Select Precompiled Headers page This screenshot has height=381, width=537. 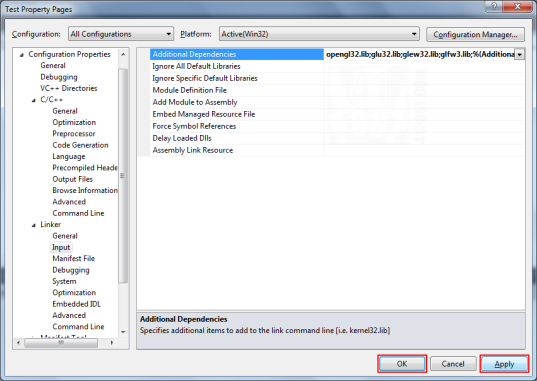click(85, 168)
